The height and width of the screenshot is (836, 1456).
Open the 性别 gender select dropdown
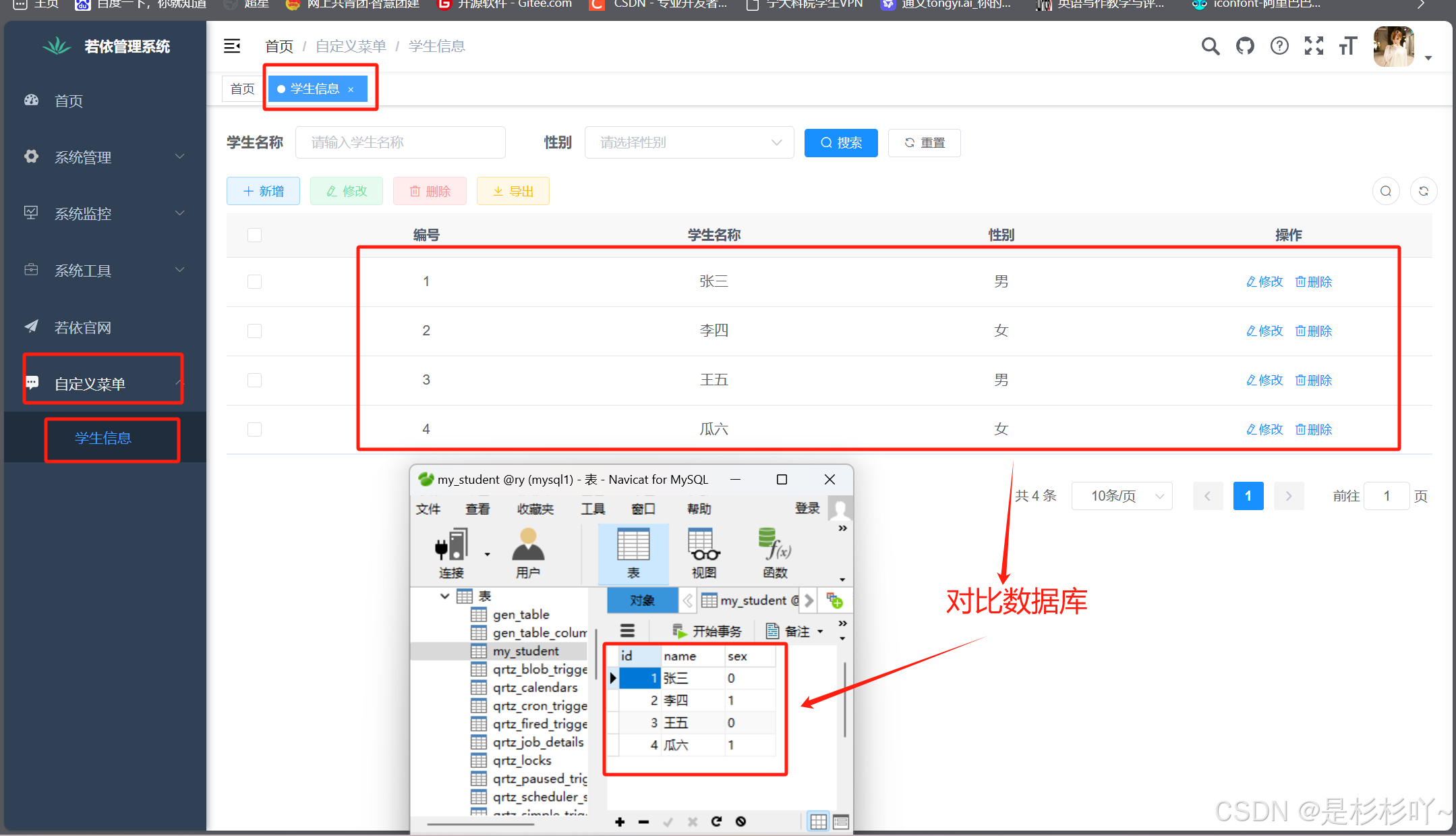[689, 143]
